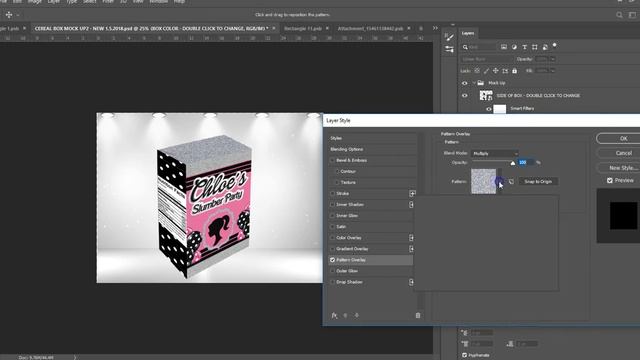Viewport: 640px width, 360px height.
Task: Click lock image pixels brush icon
Action: [x=486, y=71]
